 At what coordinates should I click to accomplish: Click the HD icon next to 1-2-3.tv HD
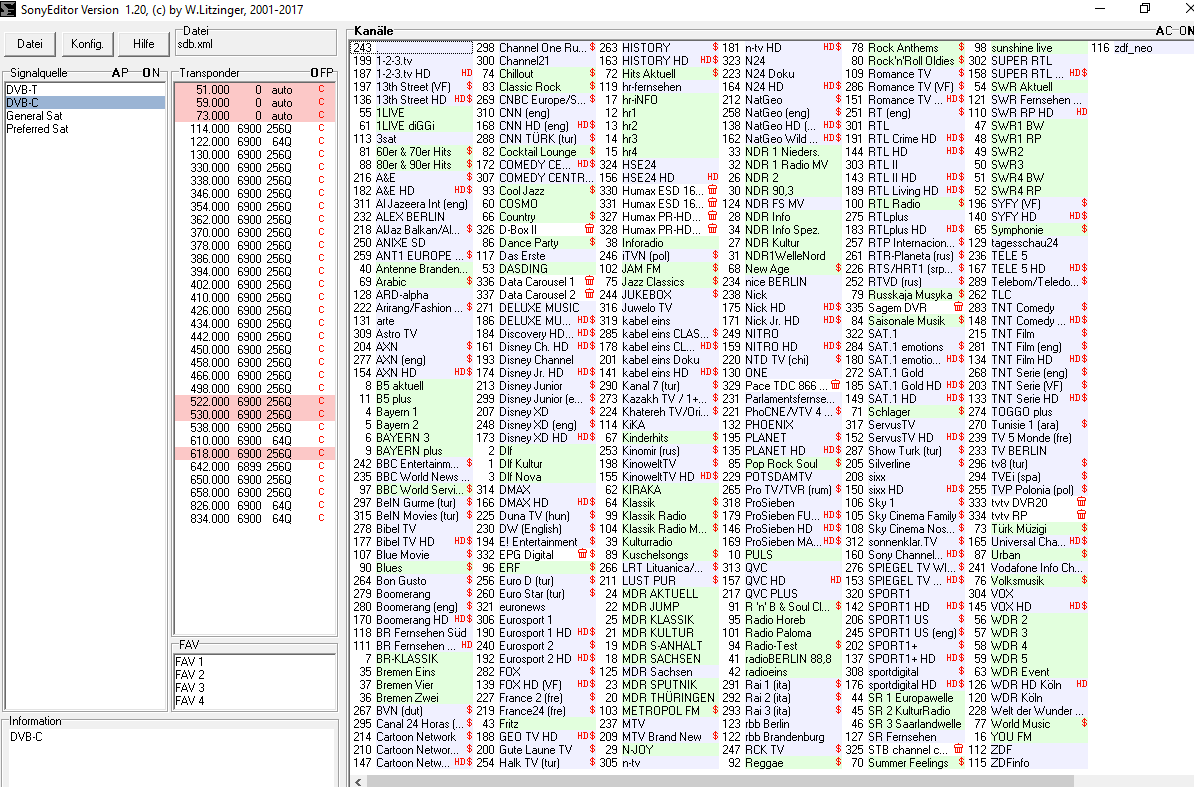pyautogui.click(x=467, y=74)
